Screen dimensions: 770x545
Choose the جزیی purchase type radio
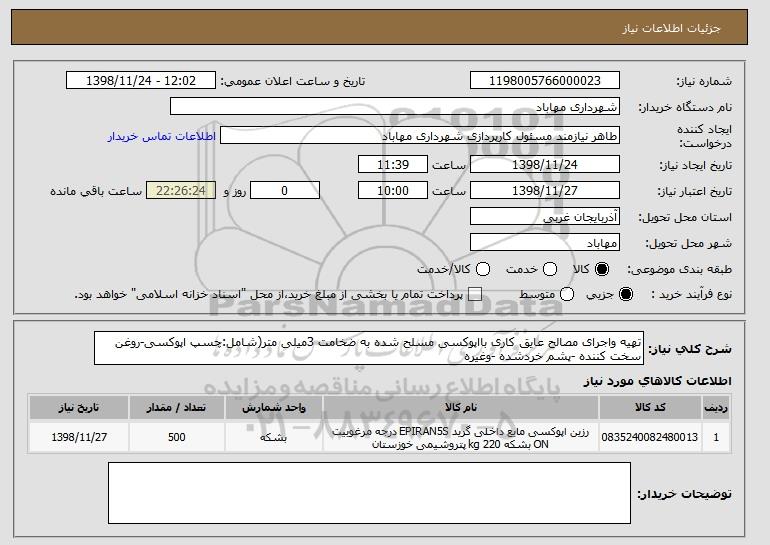[x=626, y=295]
